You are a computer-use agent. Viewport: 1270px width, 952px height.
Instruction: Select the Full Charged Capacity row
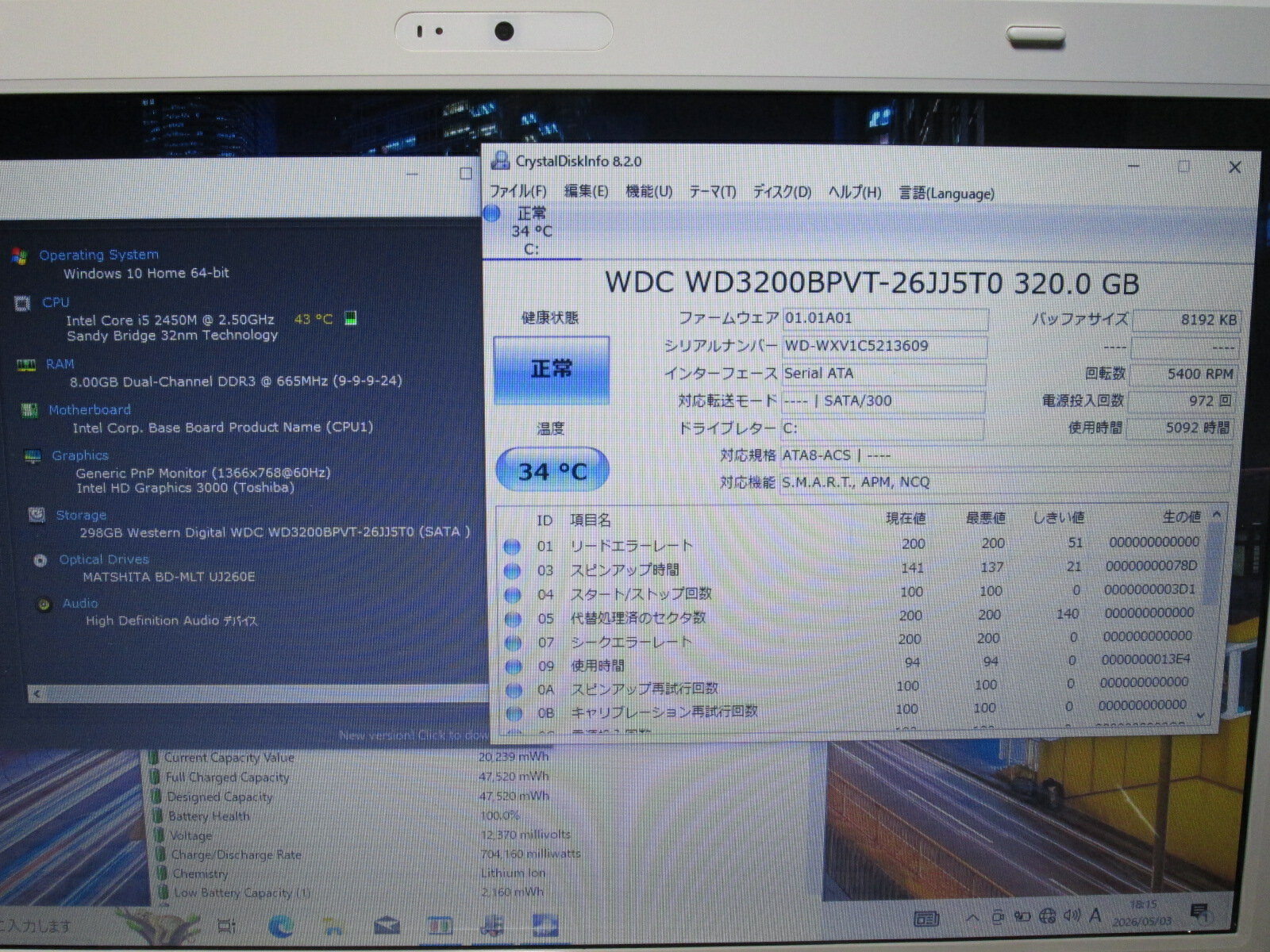[228, 777]
